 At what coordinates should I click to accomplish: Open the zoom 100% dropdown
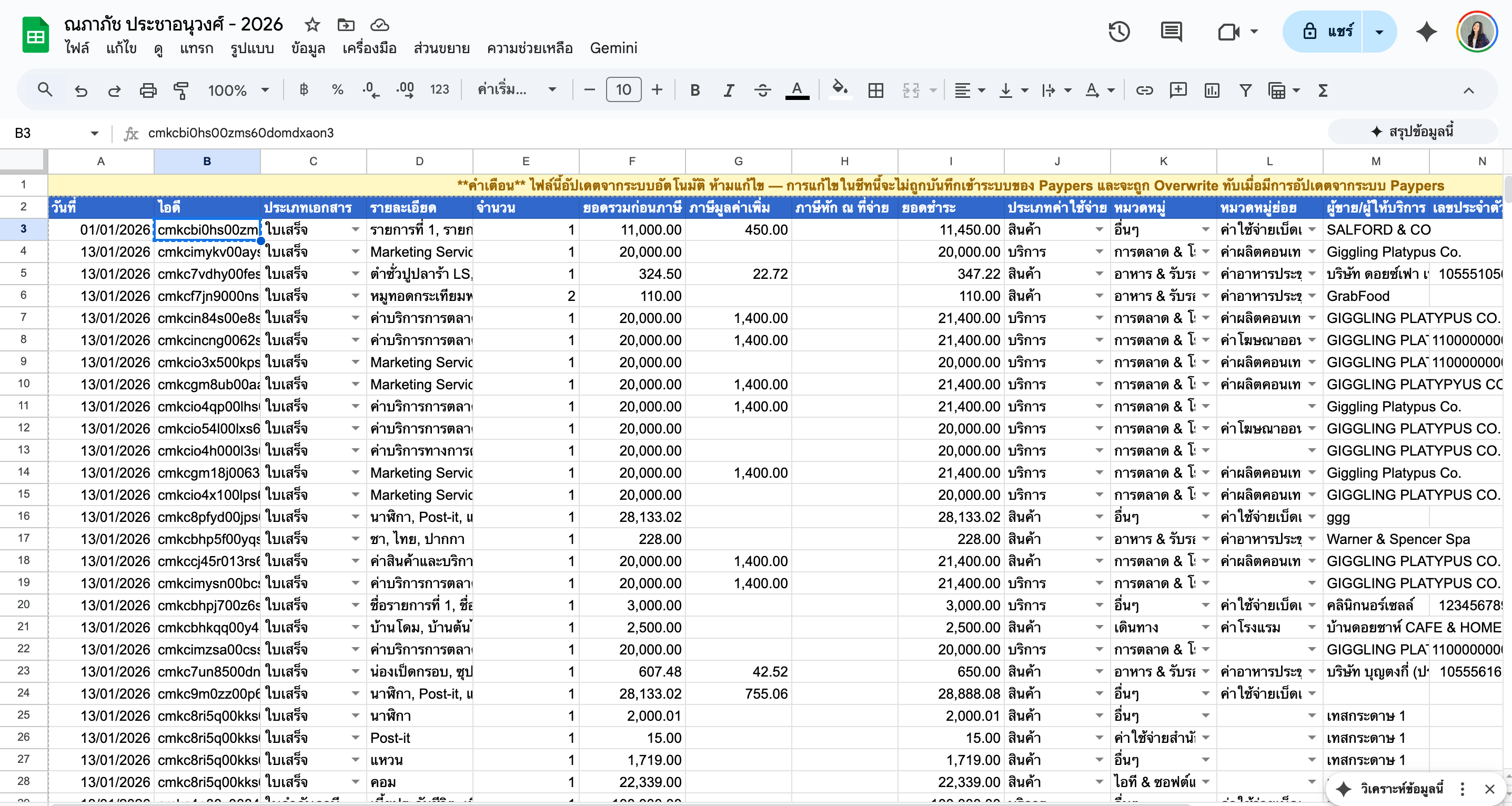238,90
